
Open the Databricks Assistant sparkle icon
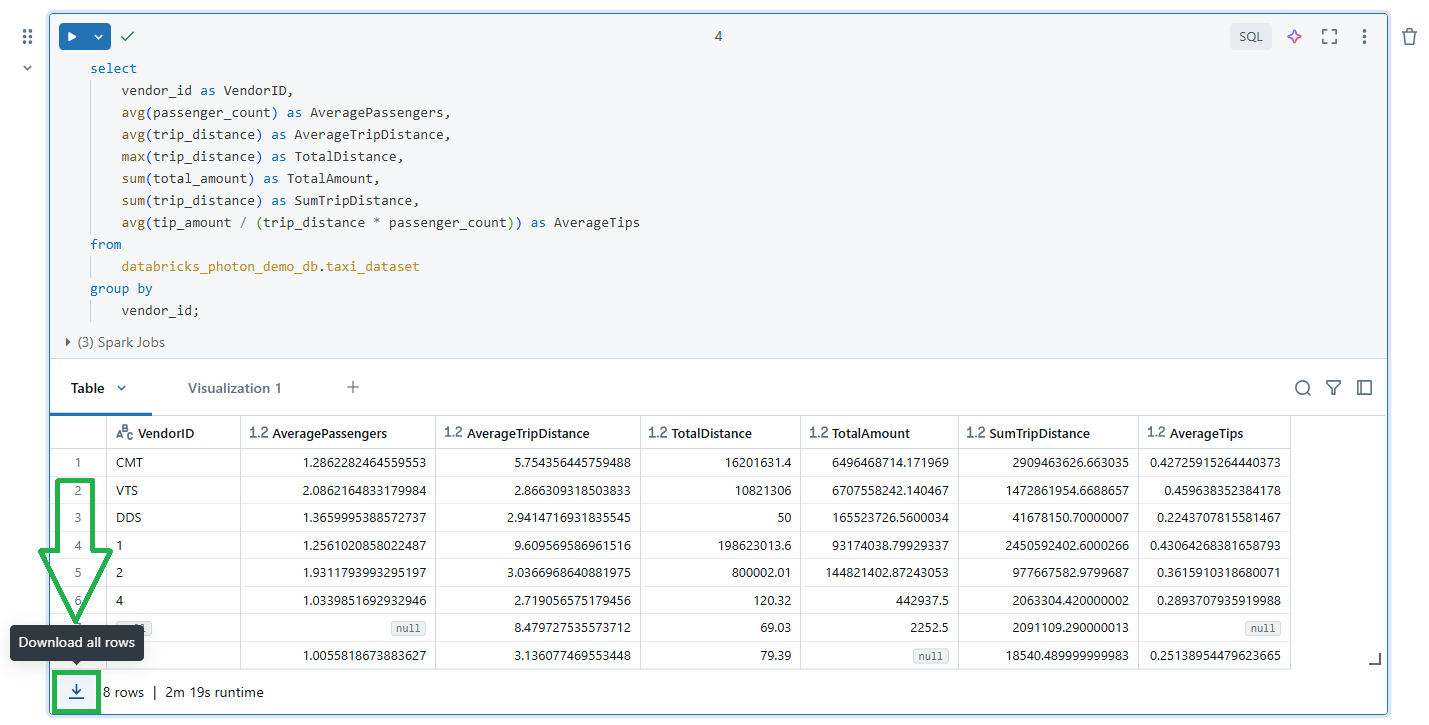tap(1294, 36)
